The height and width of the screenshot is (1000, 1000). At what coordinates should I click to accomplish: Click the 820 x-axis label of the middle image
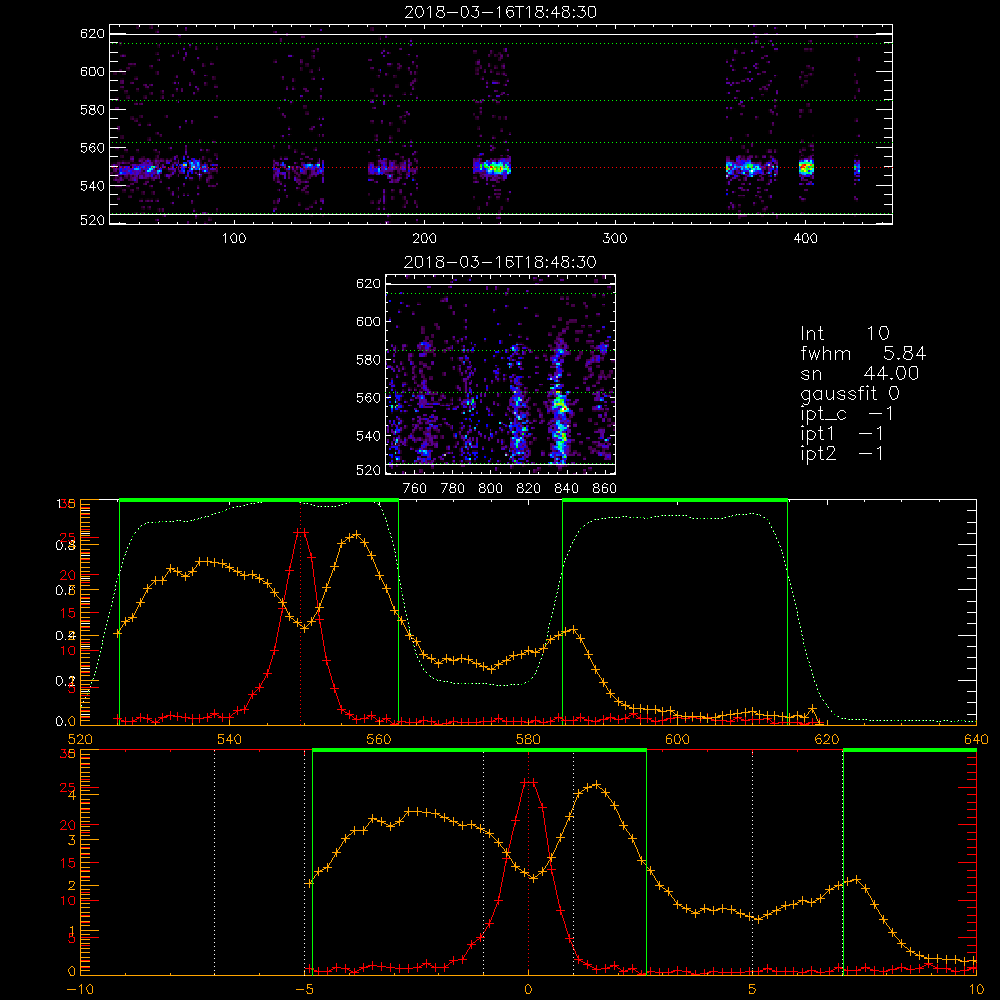[529, 489]
